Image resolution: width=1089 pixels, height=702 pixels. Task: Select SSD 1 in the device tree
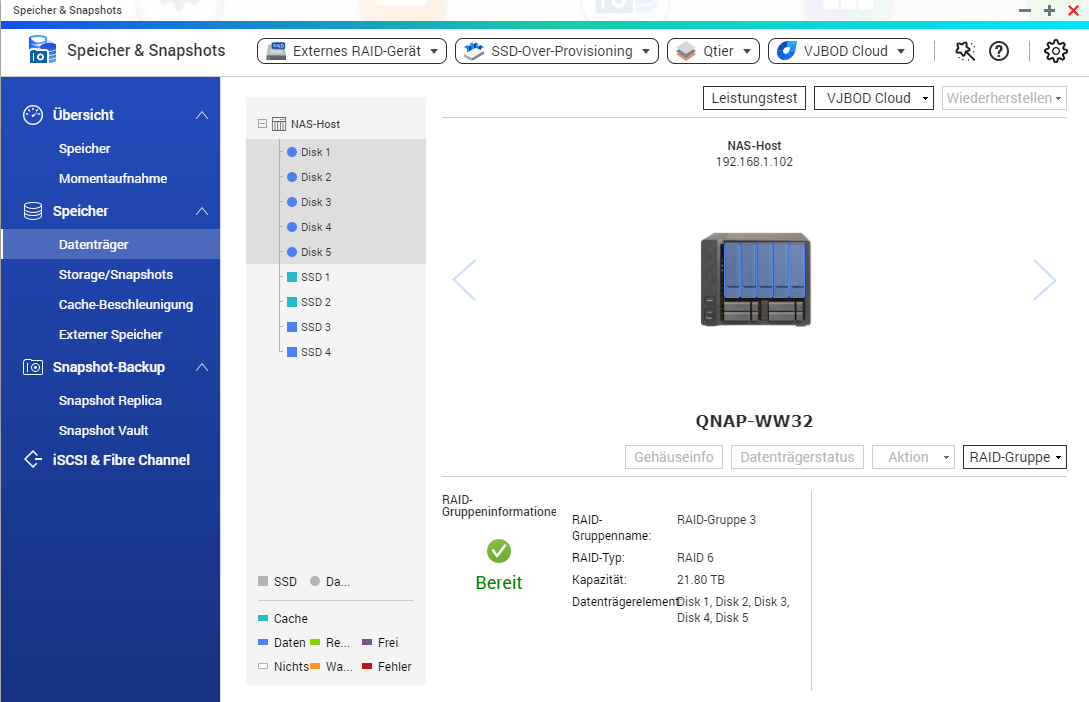[x=315, y=277]
